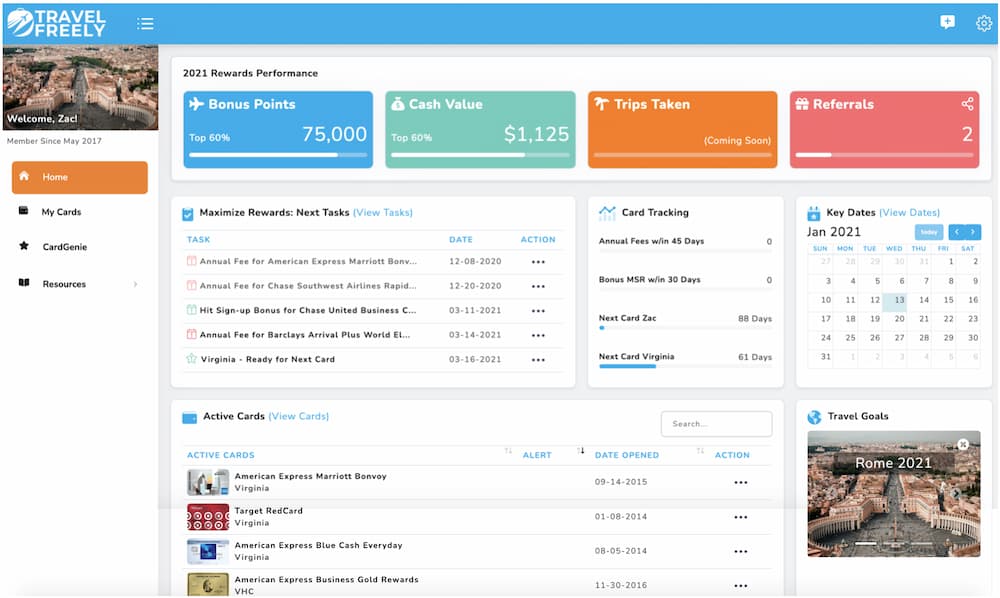Viewport: 1000px width, 598px height.
Task: Sort by the Active Cards column arrows
Action: pyautogui.click(x=508, y=451)
